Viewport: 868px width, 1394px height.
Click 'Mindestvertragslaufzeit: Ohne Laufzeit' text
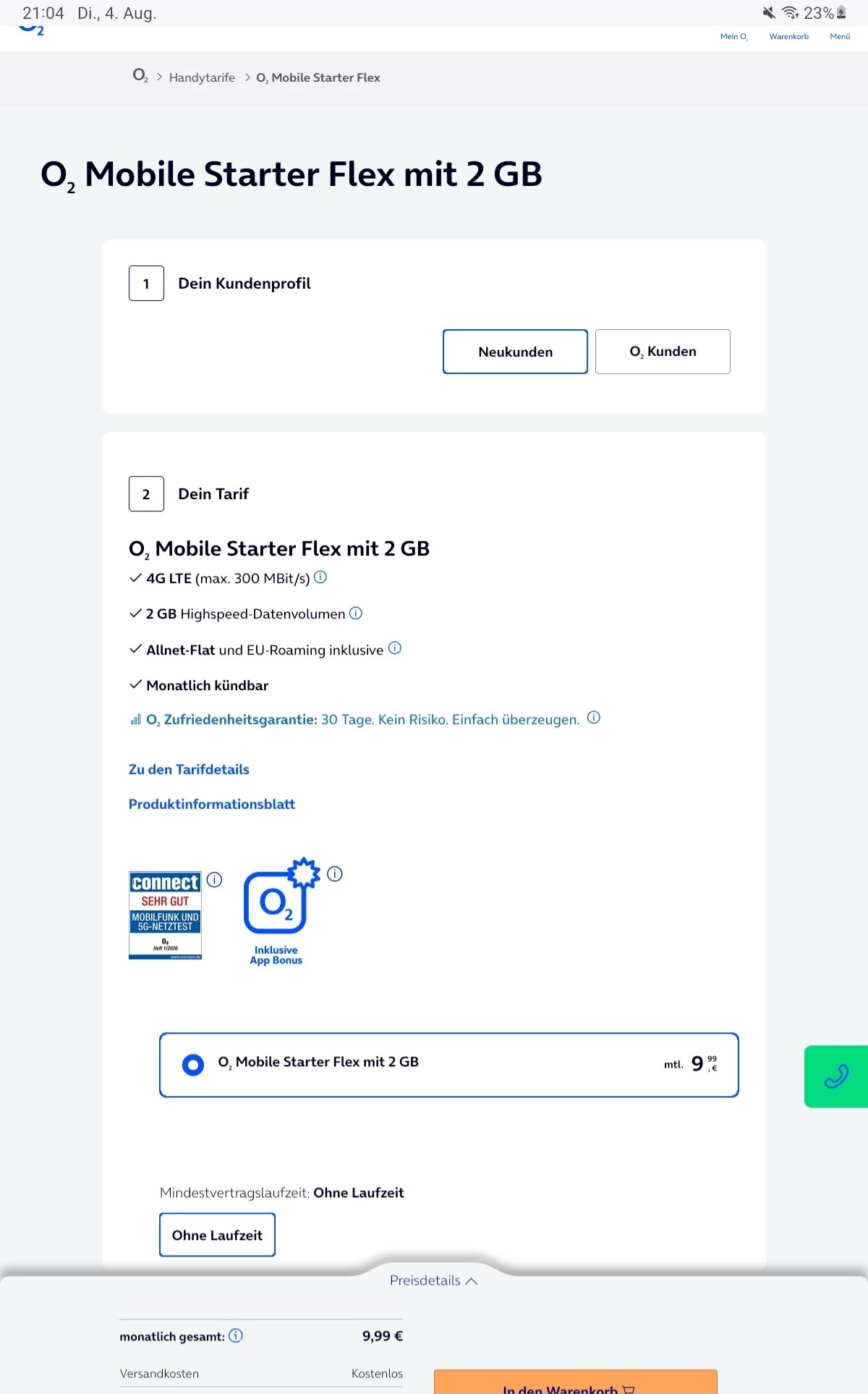[x=281, y=1193]
